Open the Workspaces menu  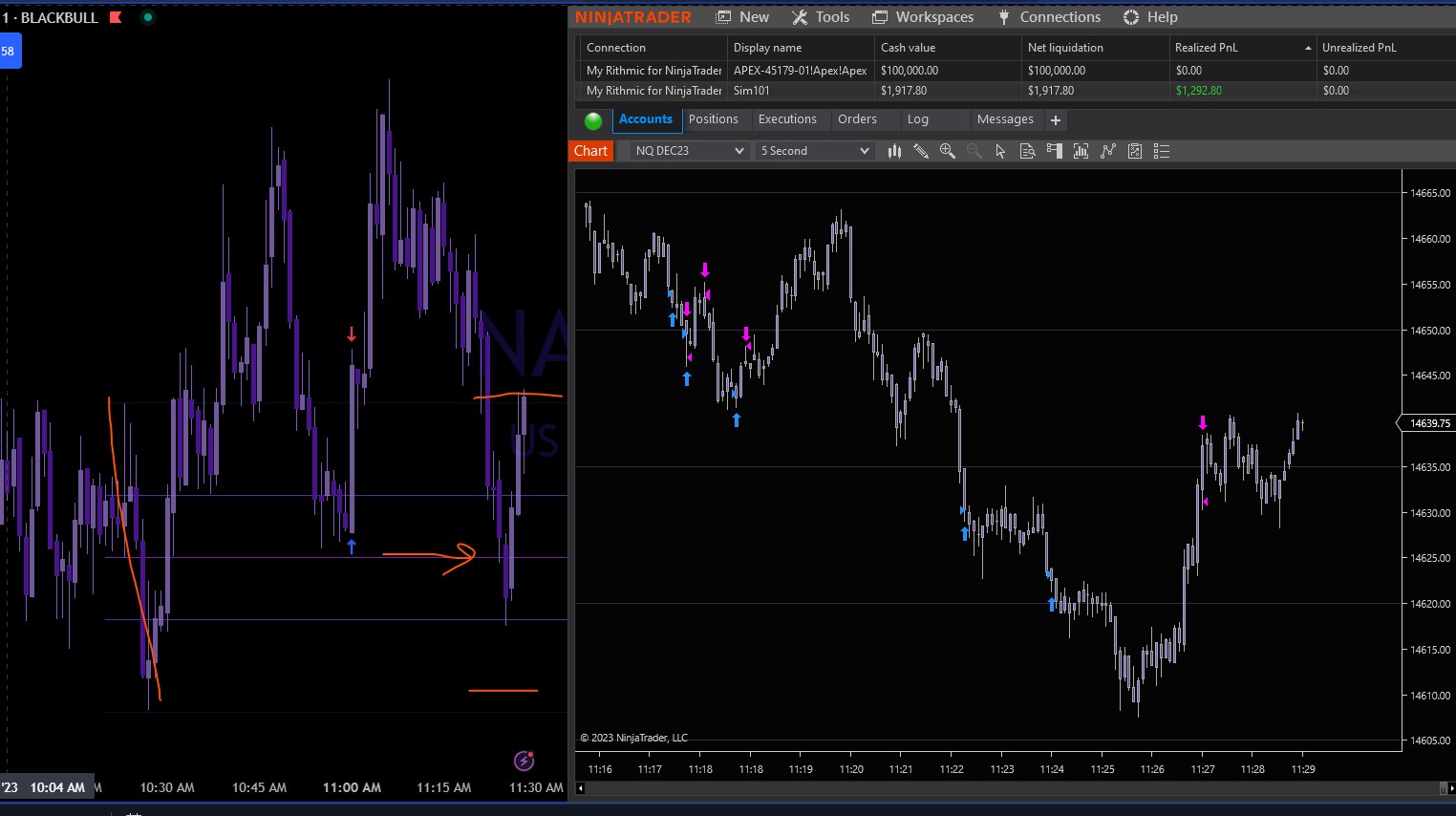click(x=923, y=17)
